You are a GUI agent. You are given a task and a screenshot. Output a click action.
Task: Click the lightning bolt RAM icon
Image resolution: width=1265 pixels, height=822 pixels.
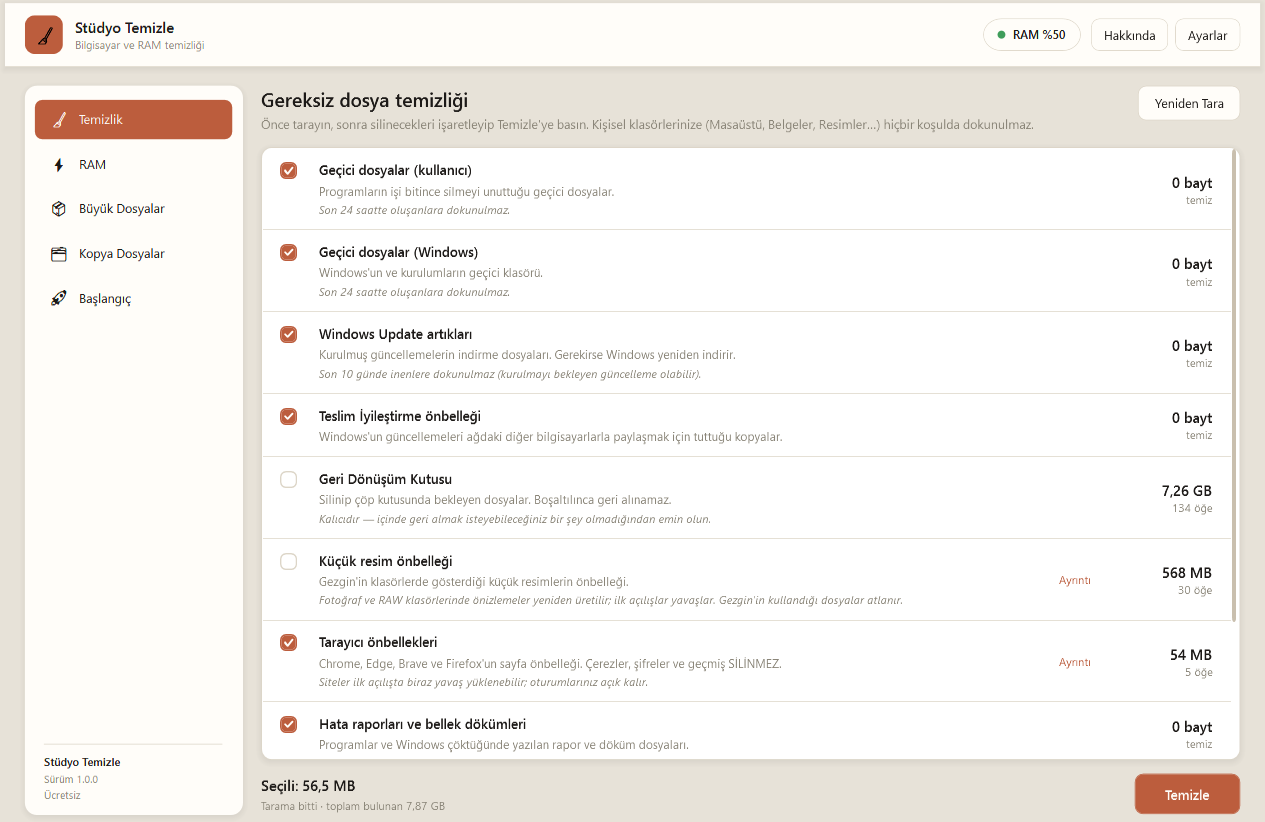[x=59, y=165]
